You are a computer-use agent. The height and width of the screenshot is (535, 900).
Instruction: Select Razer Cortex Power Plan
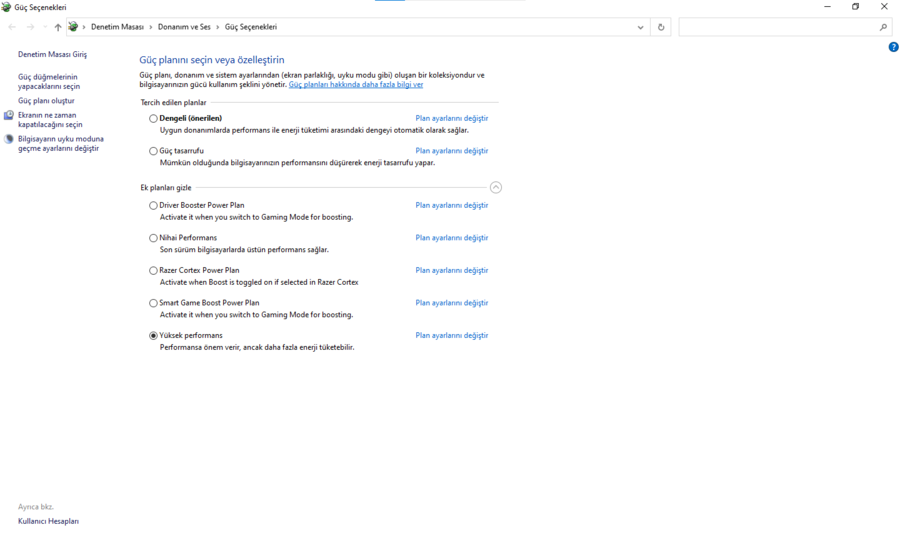click(x=153, y=271)
